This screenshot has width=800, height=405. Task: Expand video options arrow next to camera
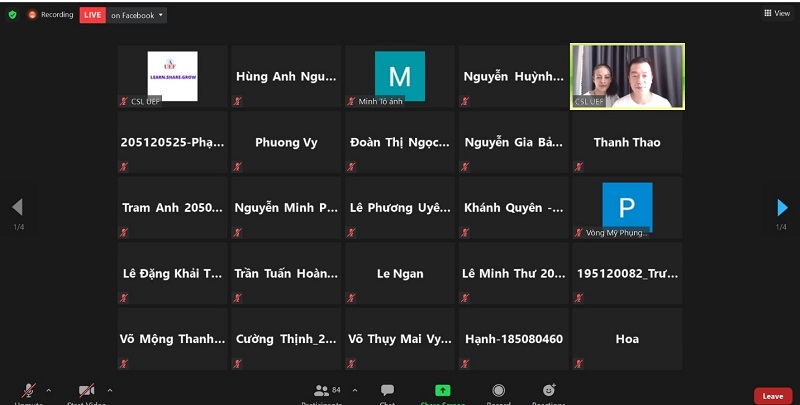click(109, 390)
